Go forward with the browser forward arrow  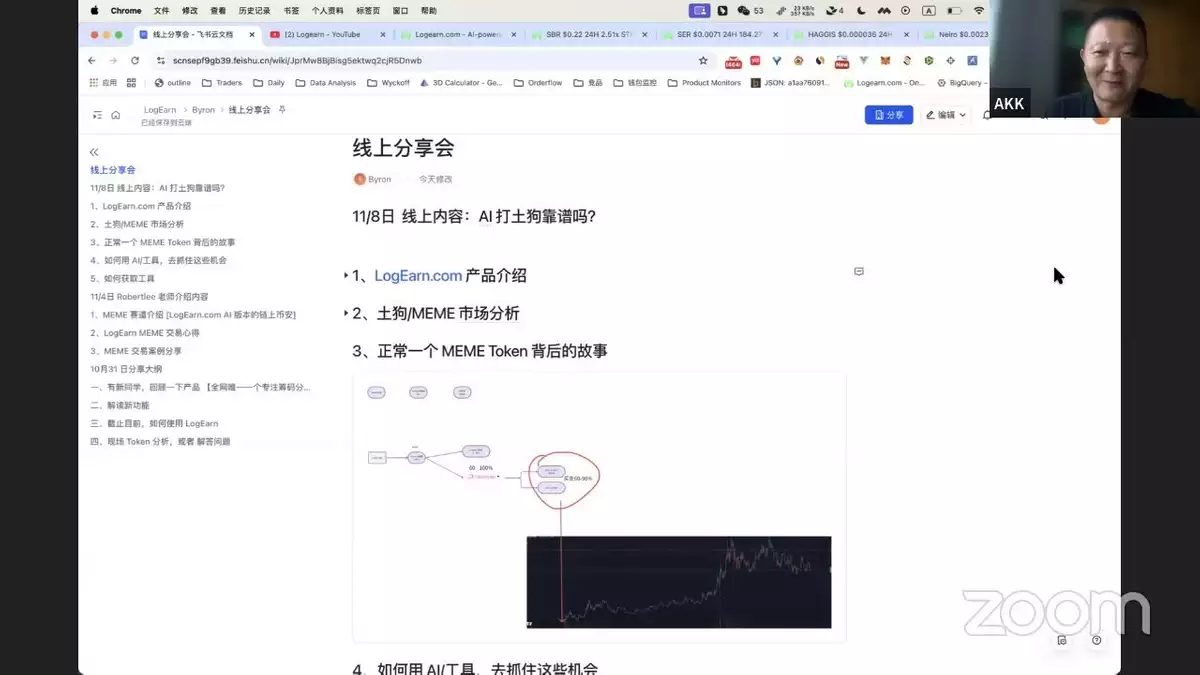[x=114, y=60]
